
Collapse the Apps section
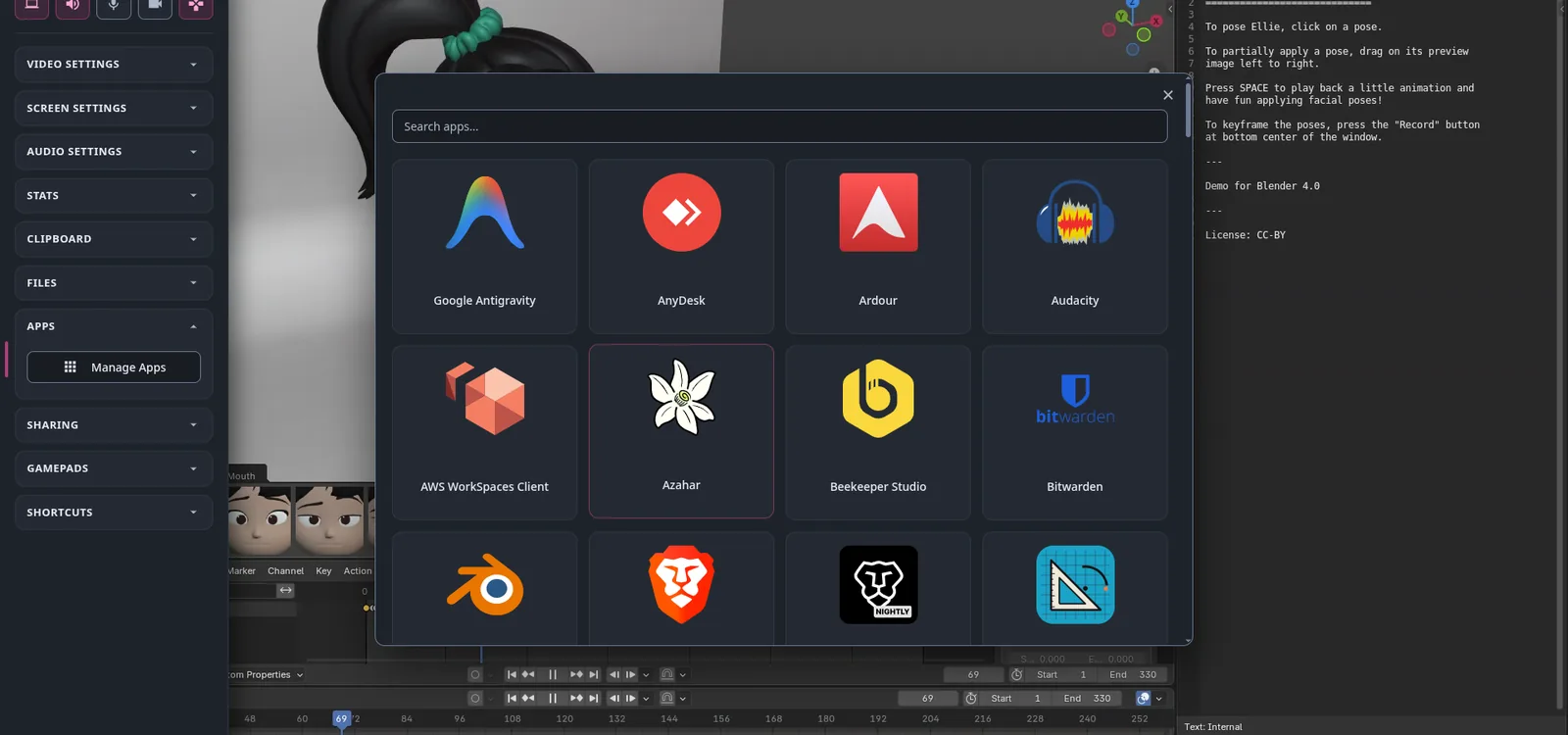click(114, 326)
